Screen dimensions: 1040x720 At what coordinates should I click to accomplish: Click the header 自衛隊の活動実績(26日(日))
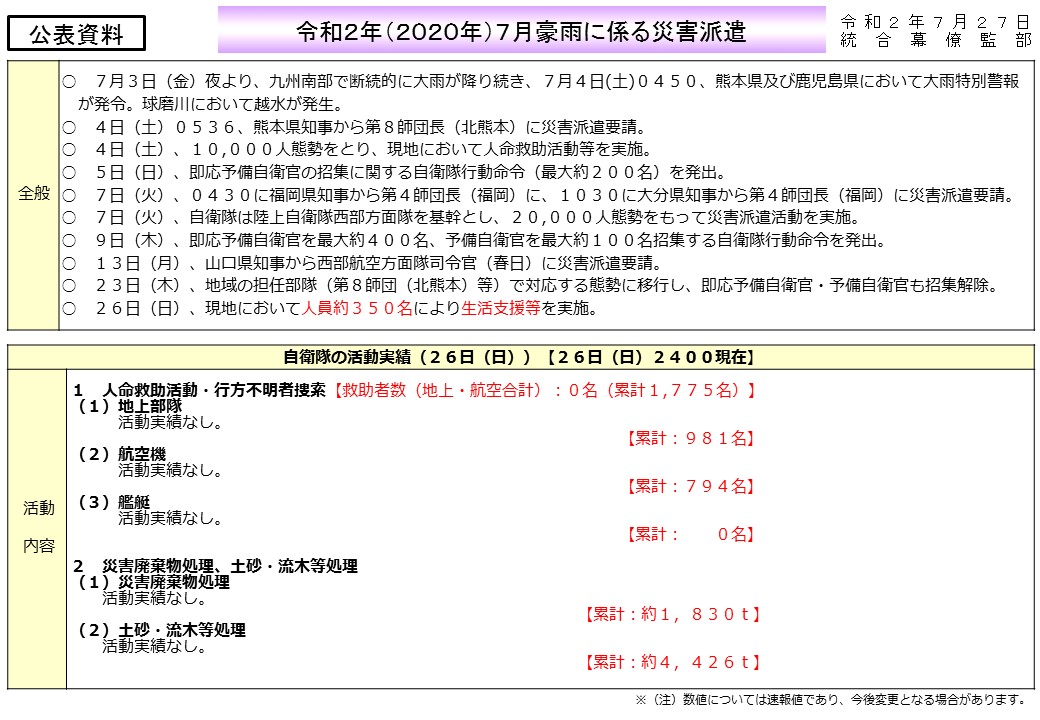519,357
